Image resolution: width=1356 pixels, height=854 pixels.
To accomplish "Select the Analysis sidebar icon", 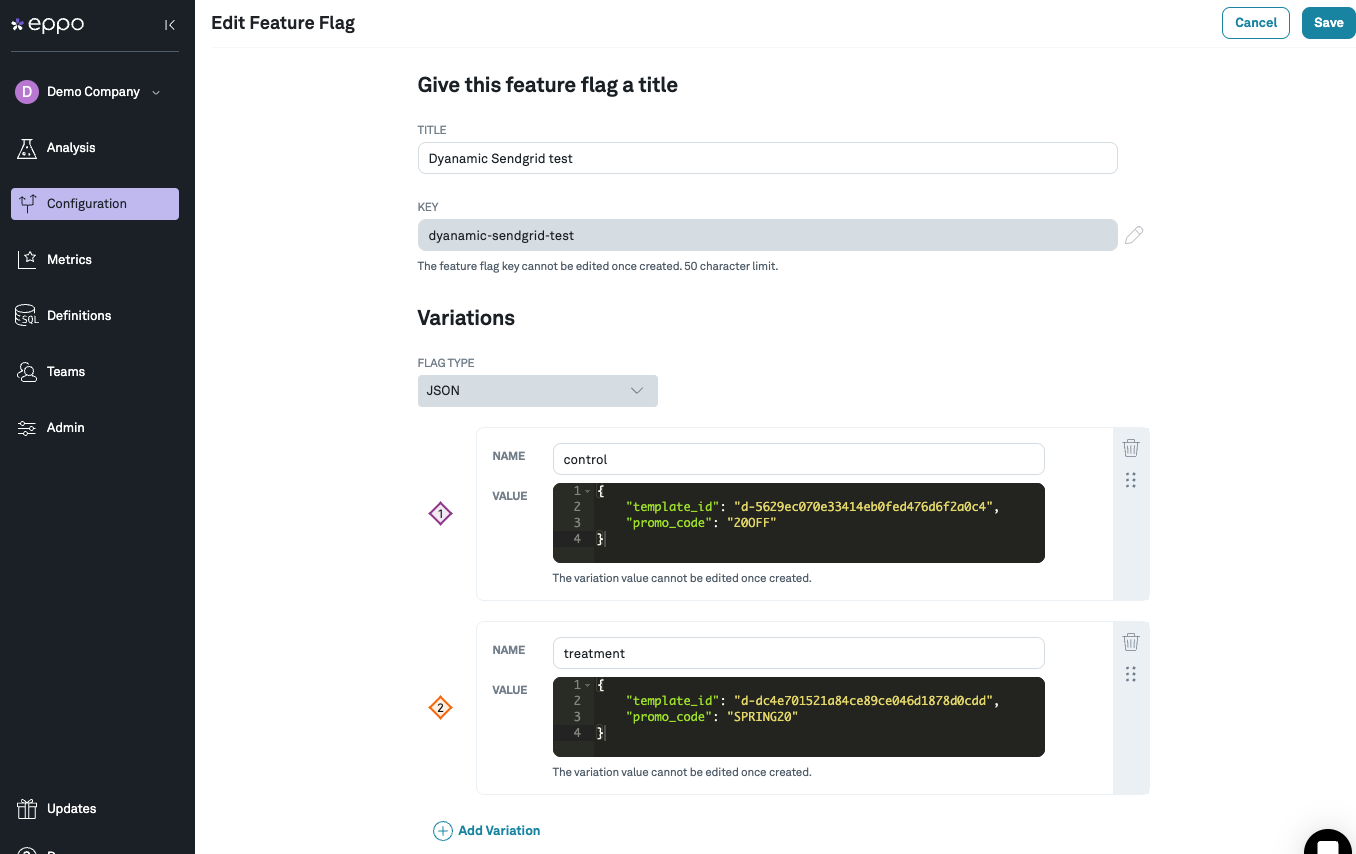I will [27, 147].
